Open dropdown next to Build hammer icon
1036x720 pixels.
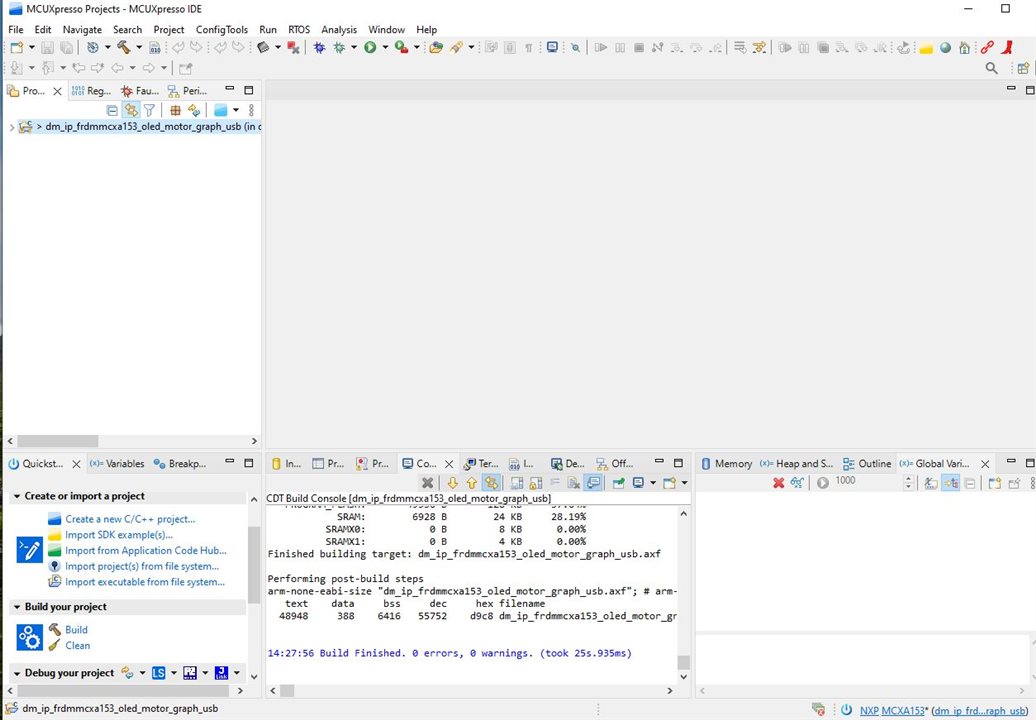[x=139, y=47]
